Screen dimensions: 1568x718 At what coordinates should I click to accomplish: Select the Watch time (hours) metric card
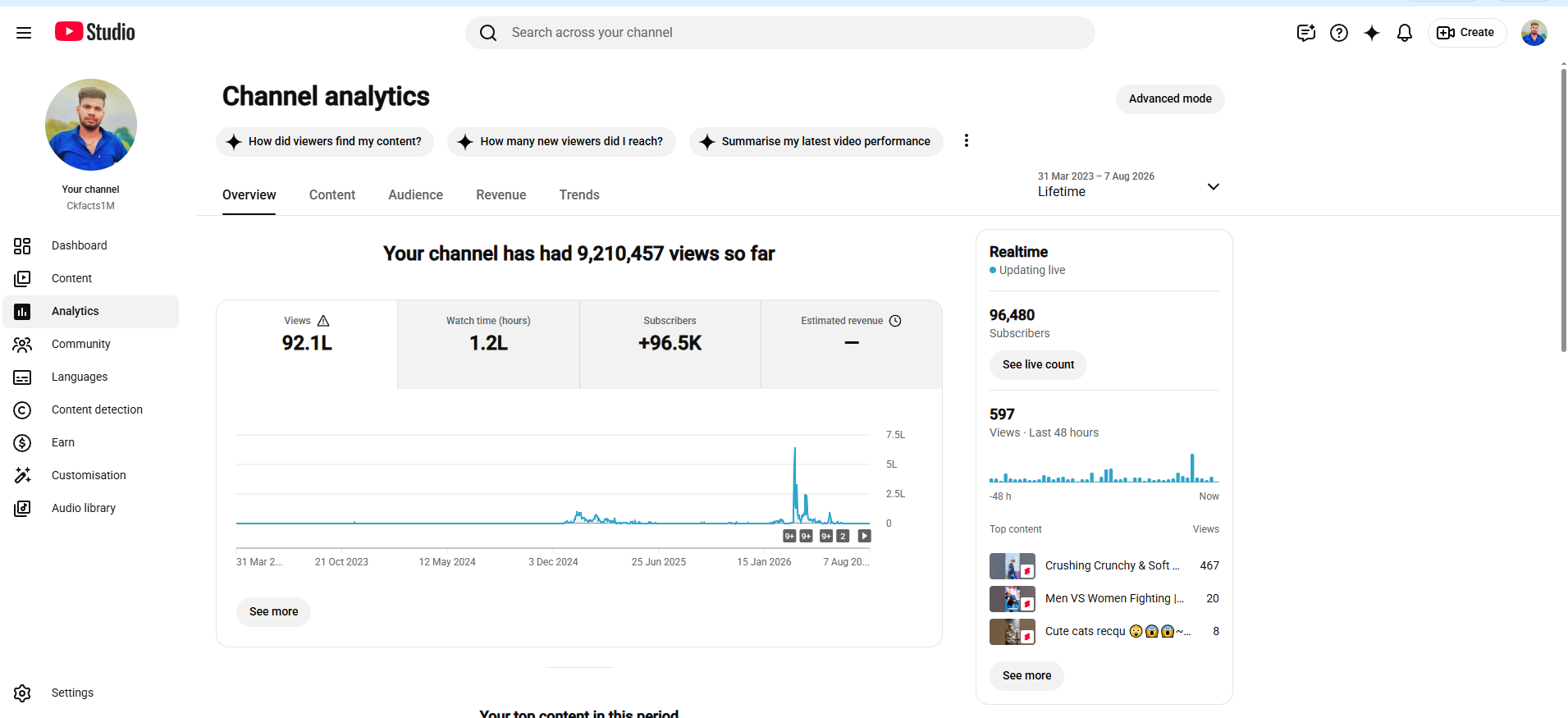click(488, 345)
